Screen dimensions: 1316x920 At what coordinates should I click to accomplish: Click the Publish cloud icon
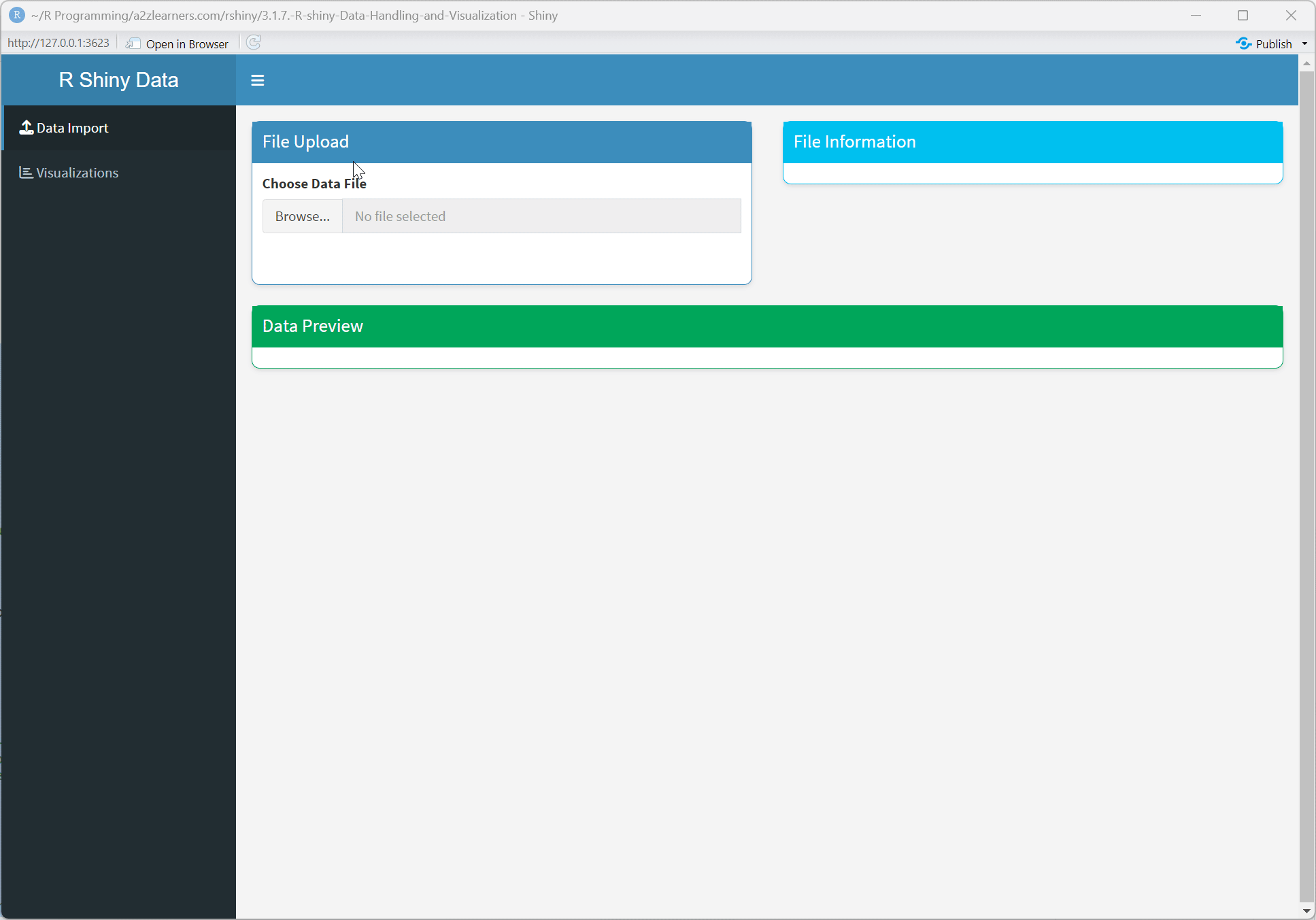pyautogui.click(x=1243, y=43)
